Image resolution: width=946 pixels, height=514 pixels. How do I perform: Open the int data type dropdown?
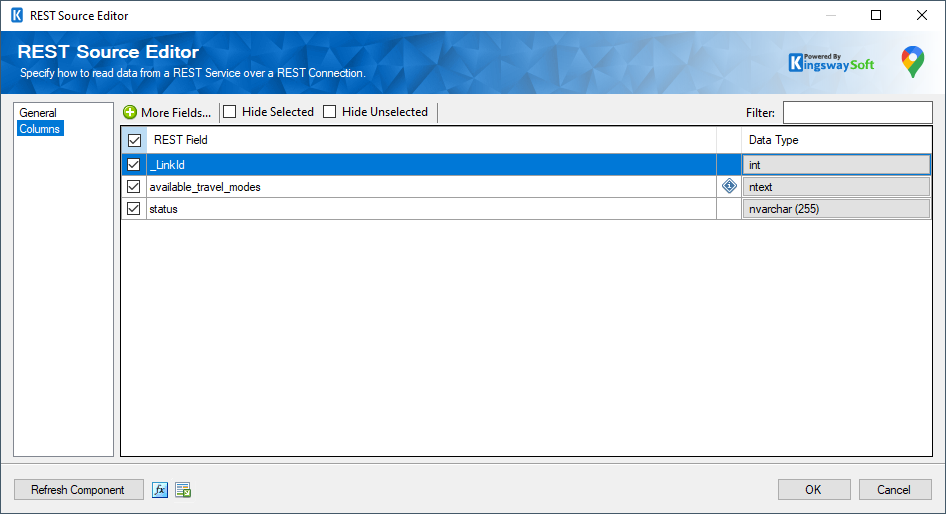pos(836,165)
